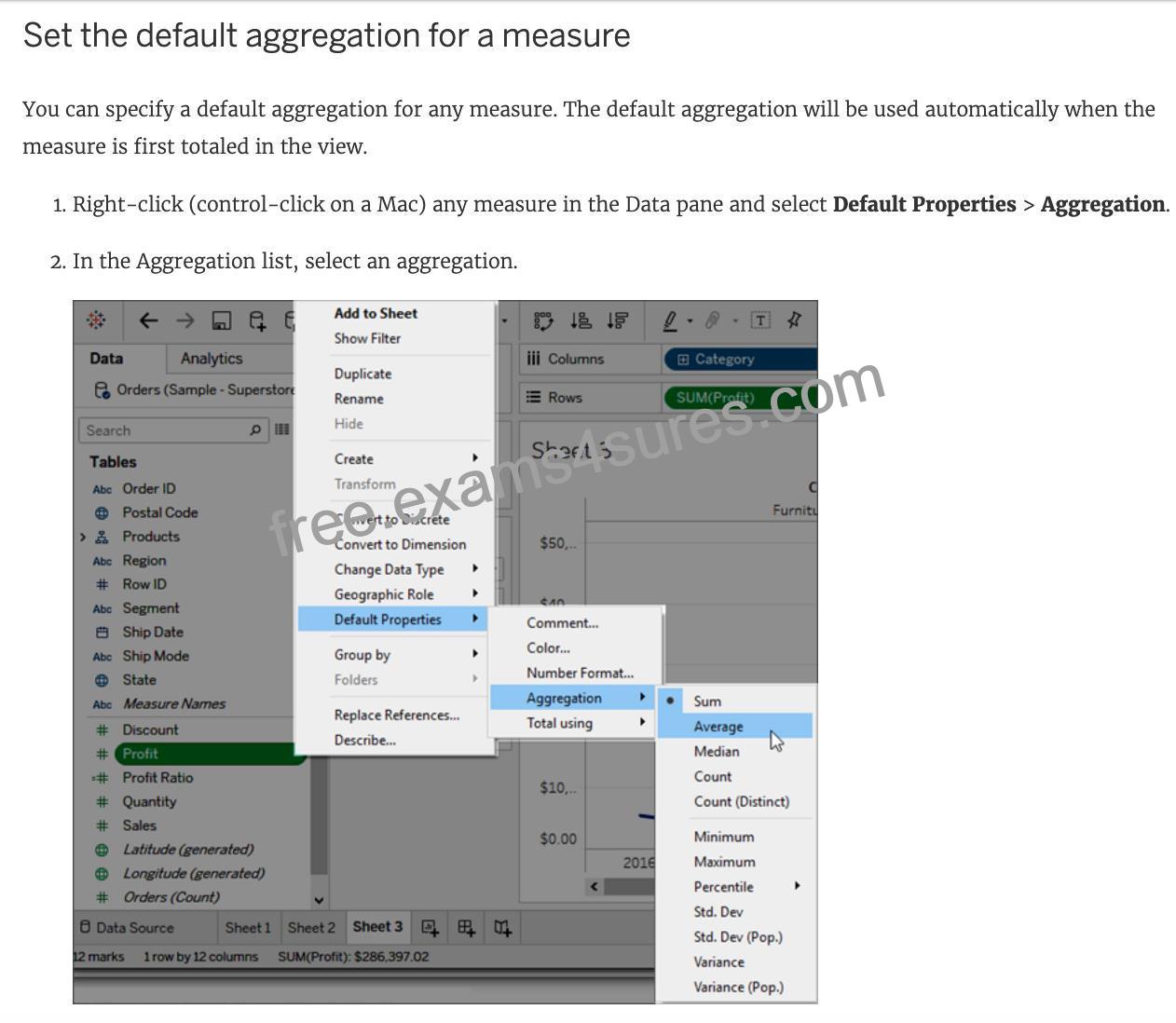Switch to the Data tab

coord(106,359)
